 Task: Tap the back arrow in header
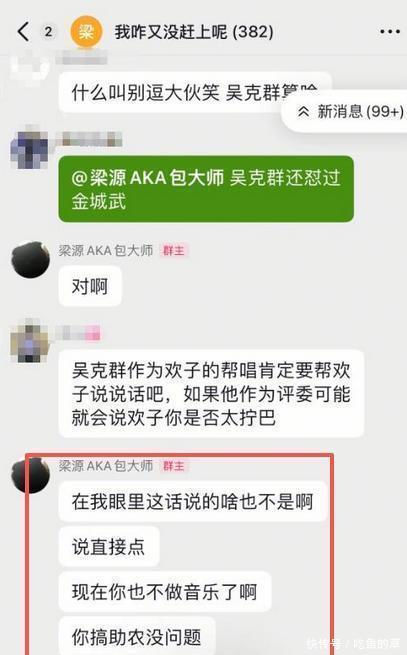[x=24, y=32]
